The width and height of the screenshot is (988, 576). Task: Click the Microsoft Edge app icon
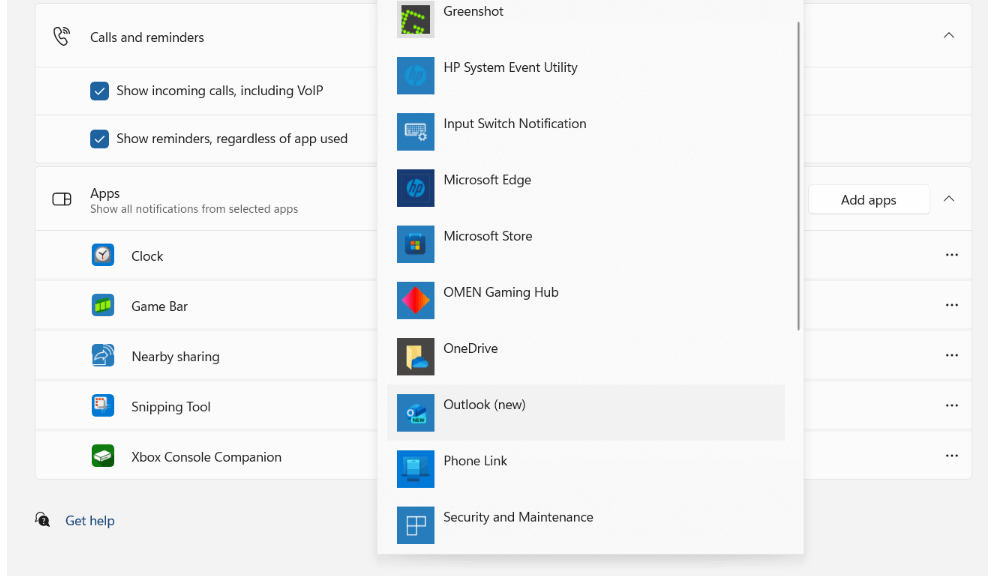tap(415, 188)
